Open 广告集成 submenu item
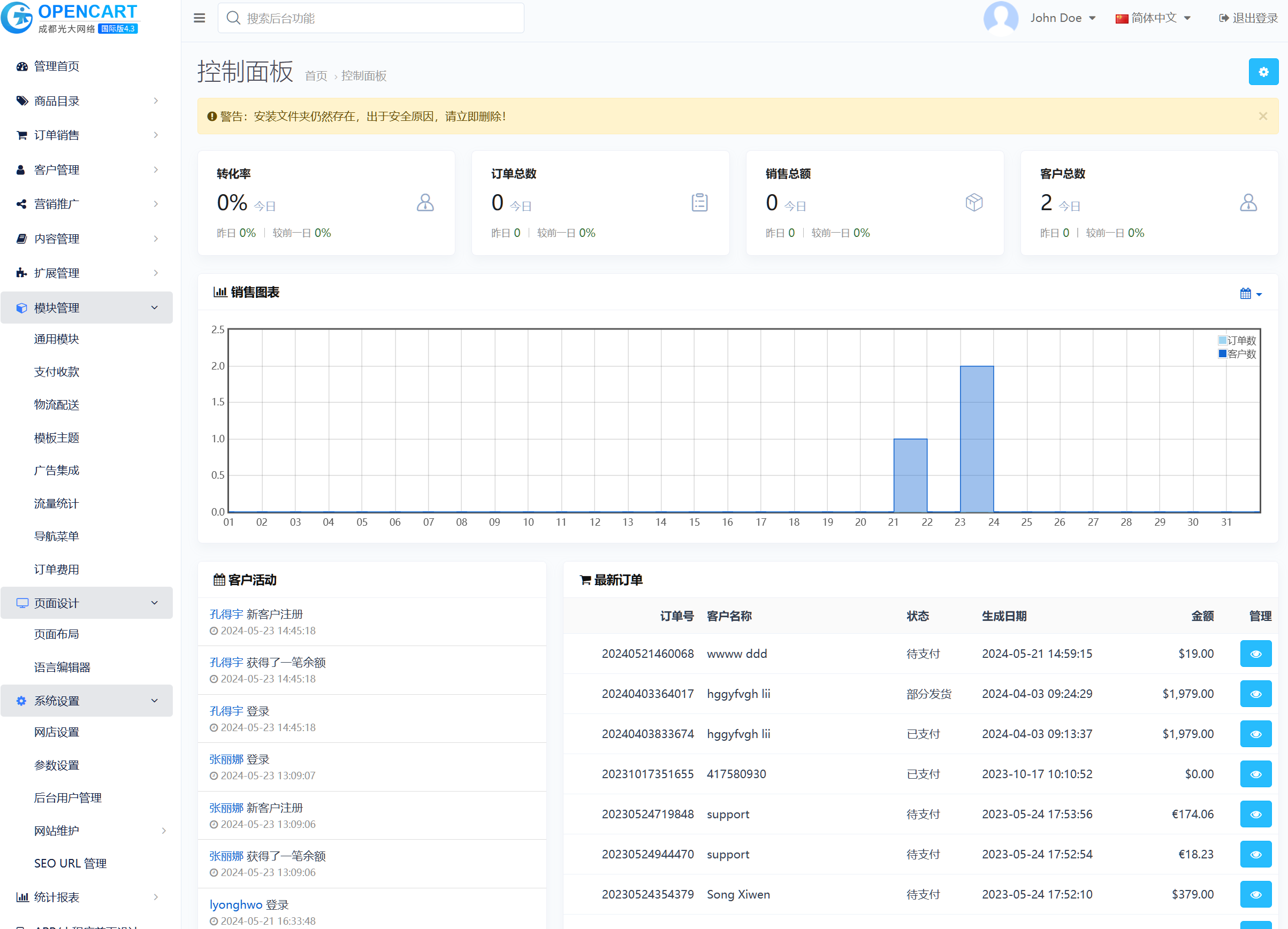1288x929 pixels. click(x=56, y=471)
